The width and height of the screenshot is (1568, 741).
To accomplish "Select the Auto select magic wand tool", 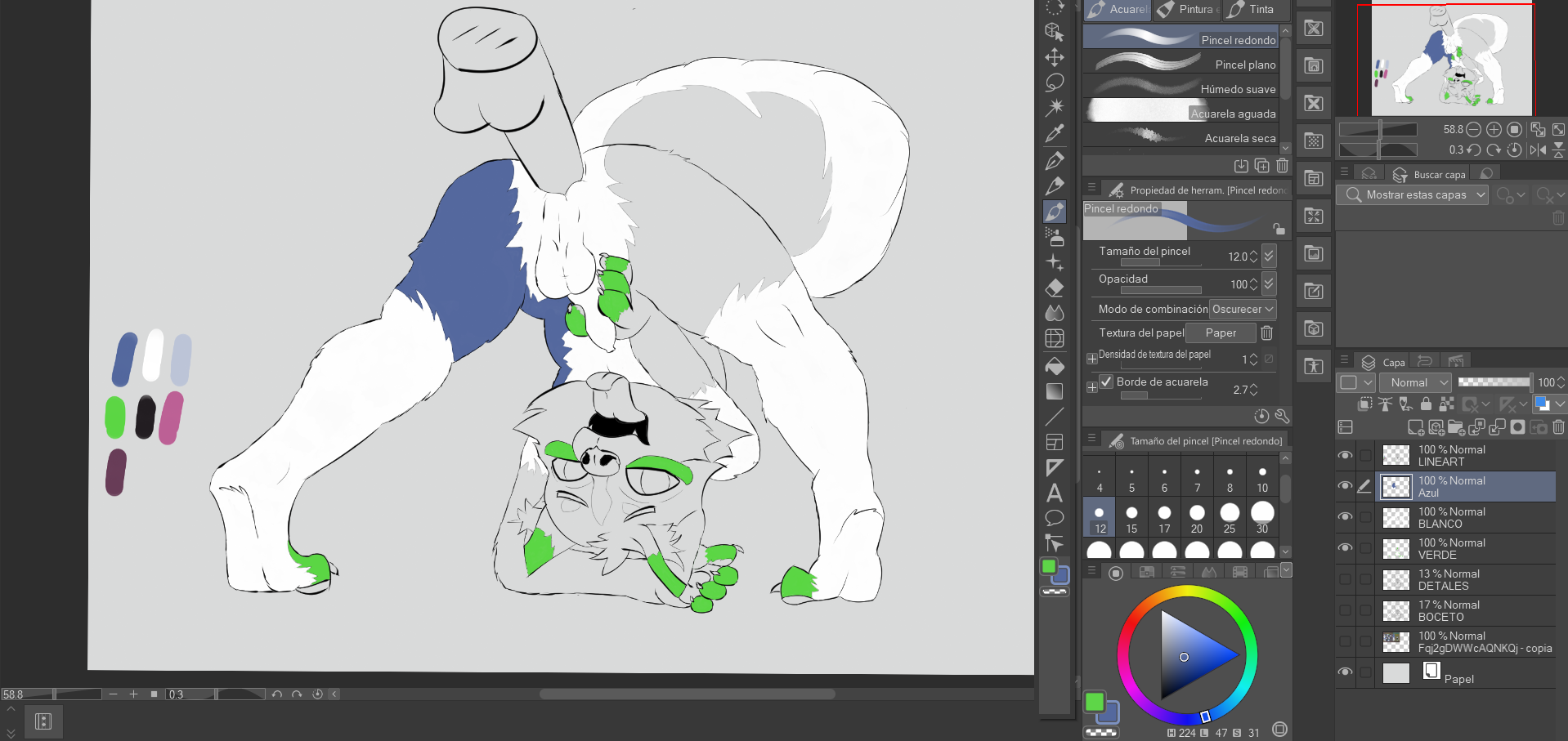I will 1055,107.
